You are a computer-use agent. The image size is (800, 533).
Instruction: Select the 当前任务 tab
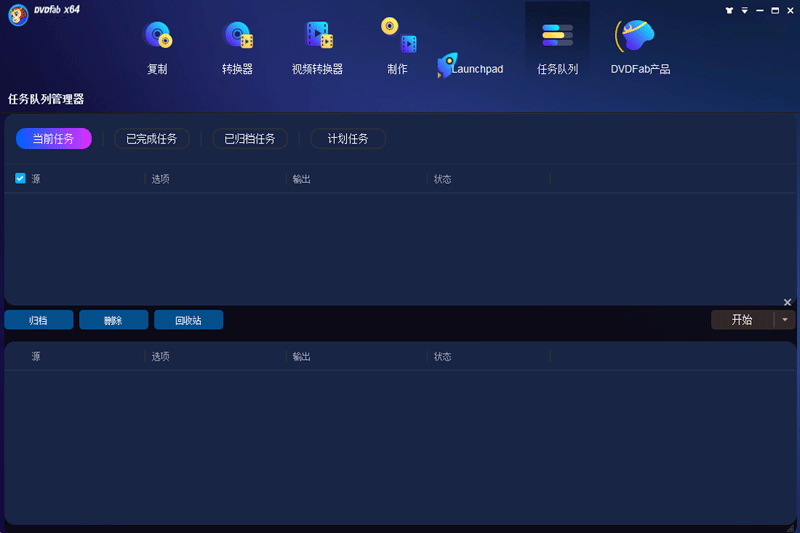pos(53,139)
